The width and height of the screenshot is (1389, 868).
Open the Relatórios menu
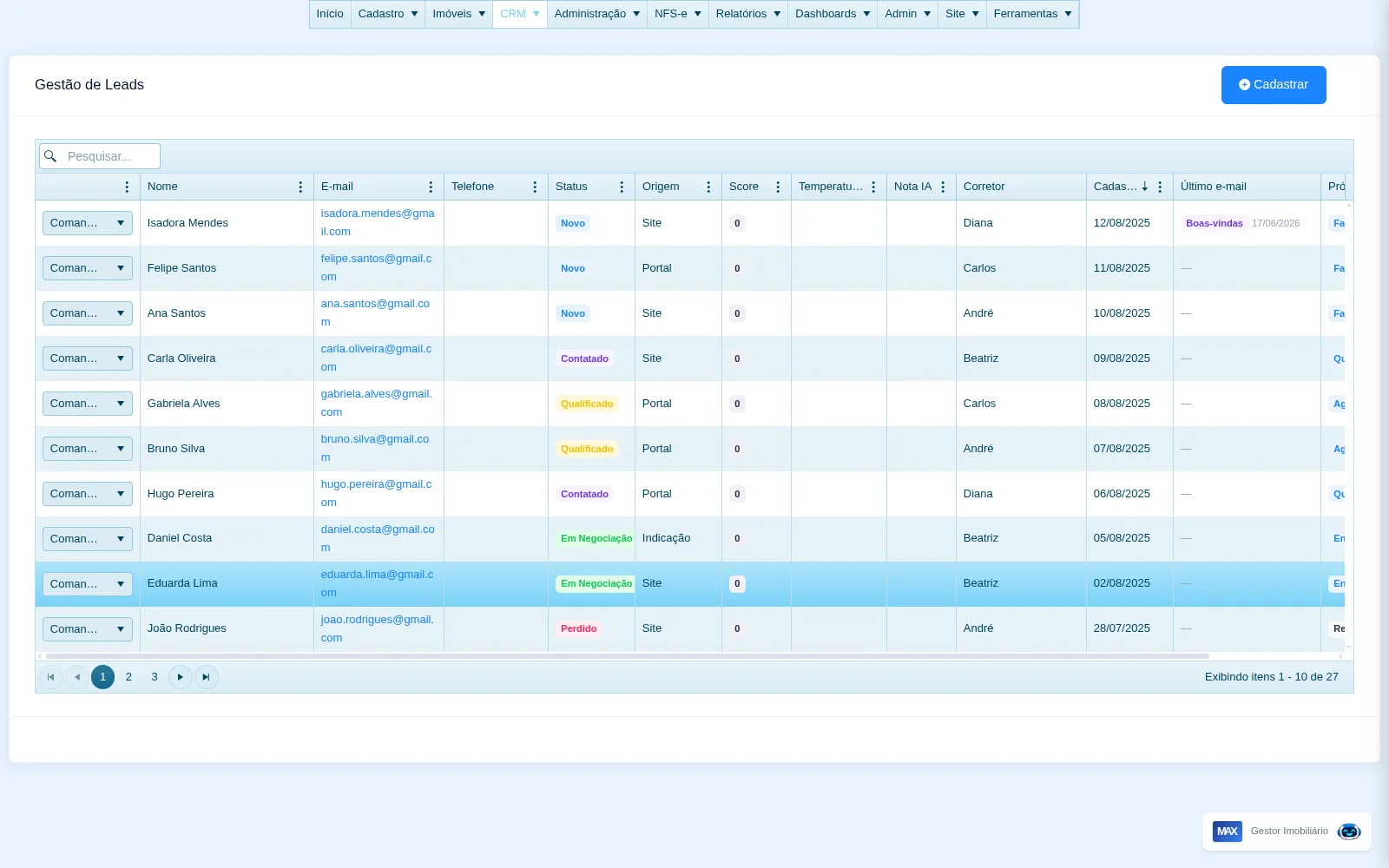(748, 14)
